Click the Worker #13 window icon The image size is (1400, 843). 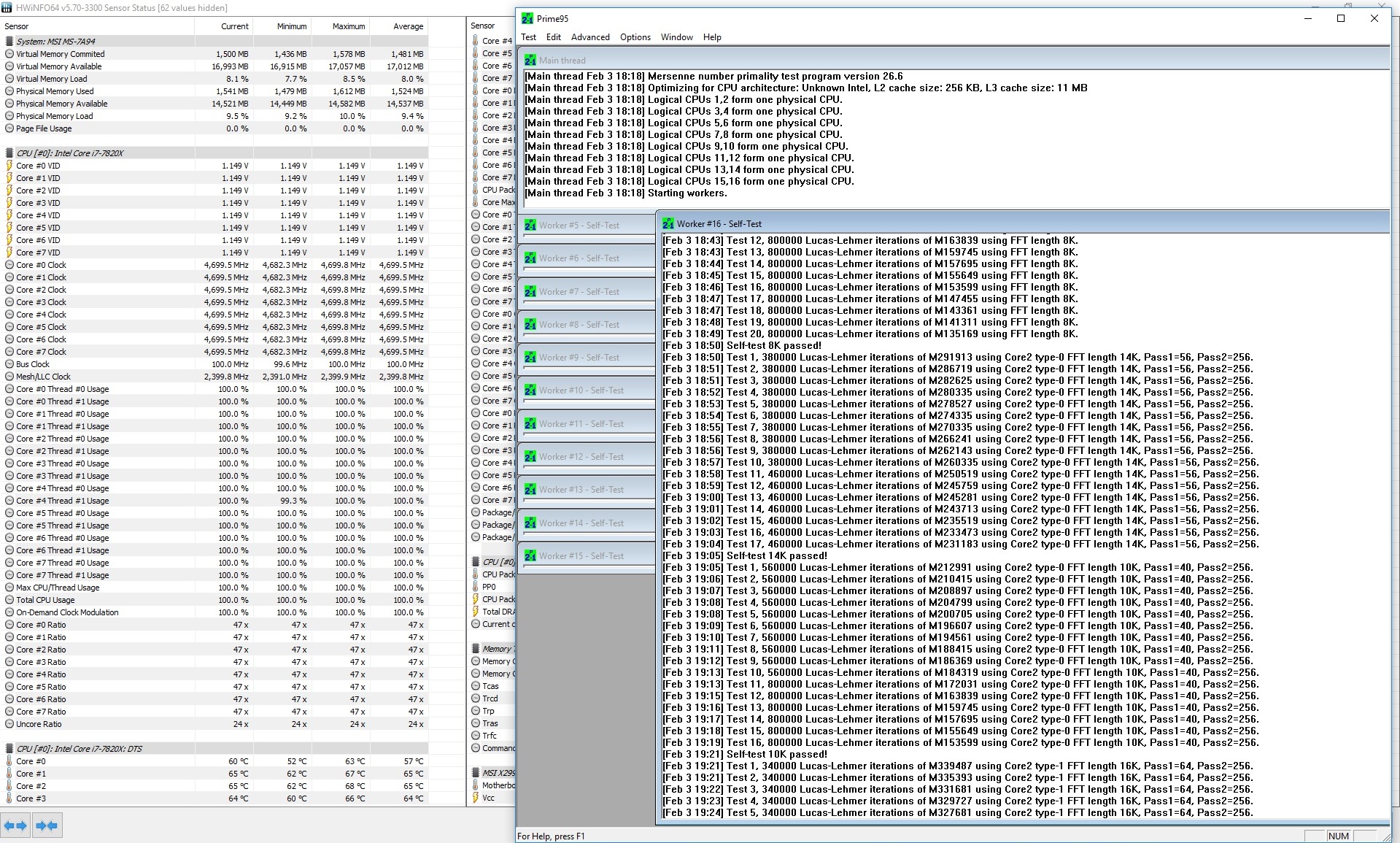530,490
